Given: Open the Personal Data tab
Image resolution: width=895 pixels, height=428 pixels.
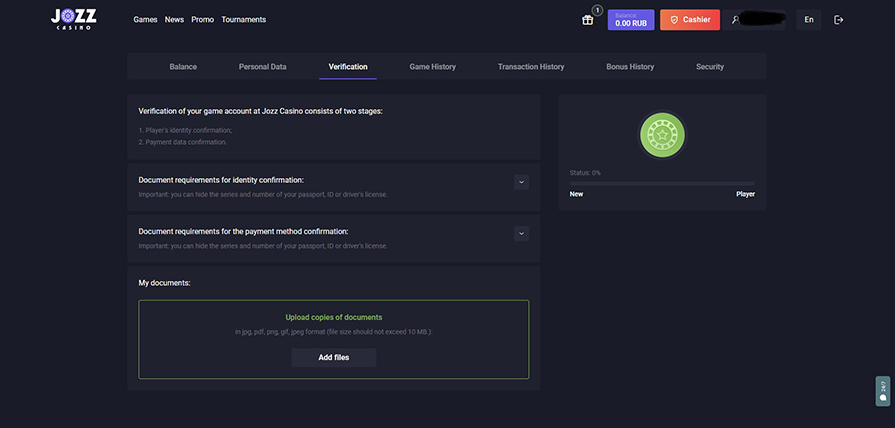Looking at the screenshot, I should 262,67.
